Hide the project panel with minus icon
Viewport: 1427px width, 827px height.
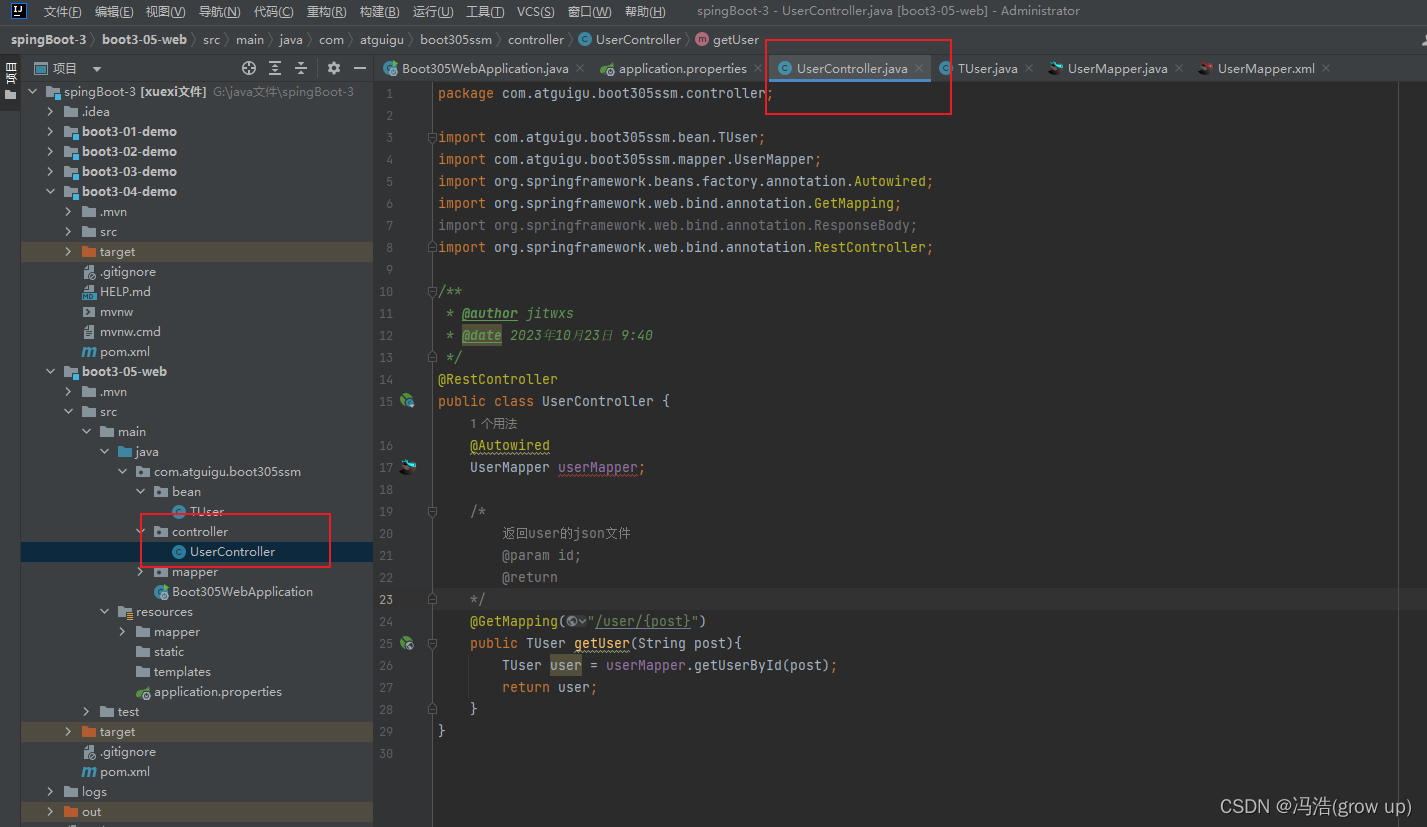358,68
